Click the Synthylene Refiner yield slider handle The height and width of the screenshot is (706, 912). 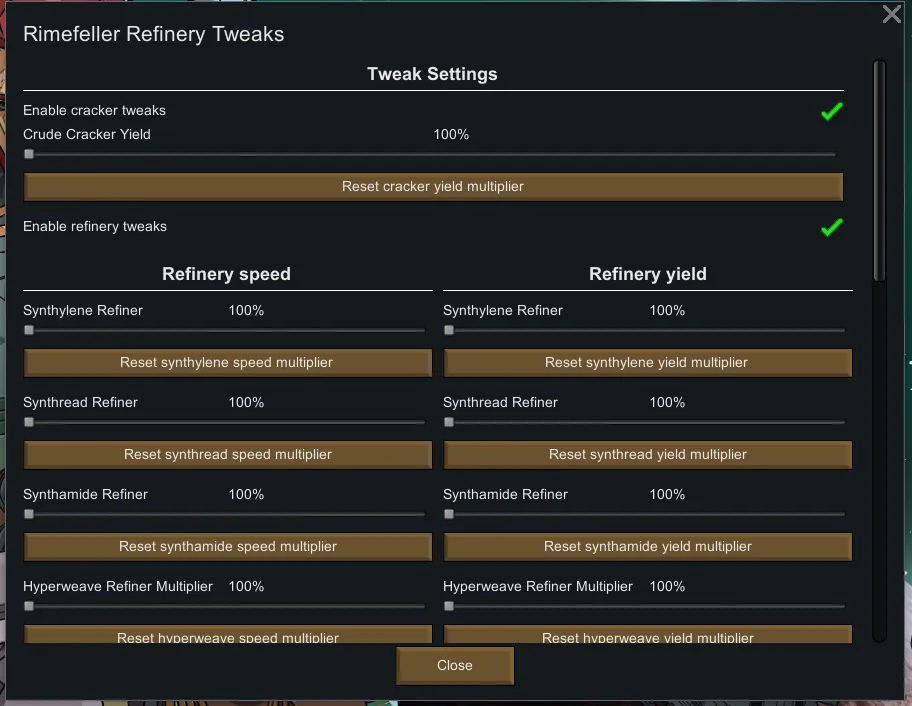pyautogui.click(x=449, y=330)
